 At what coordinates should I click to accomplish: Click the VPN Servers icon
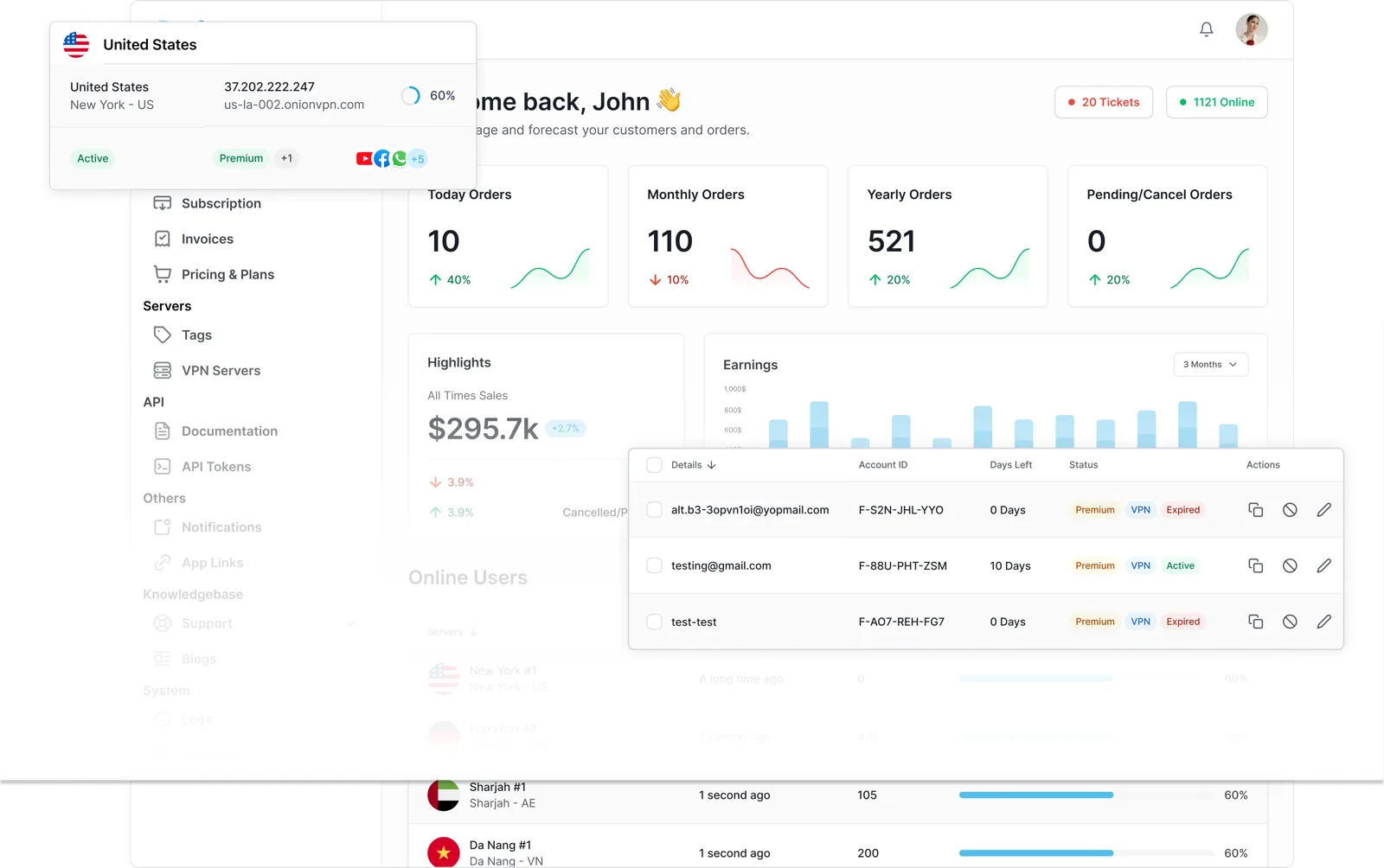(162, 370)
